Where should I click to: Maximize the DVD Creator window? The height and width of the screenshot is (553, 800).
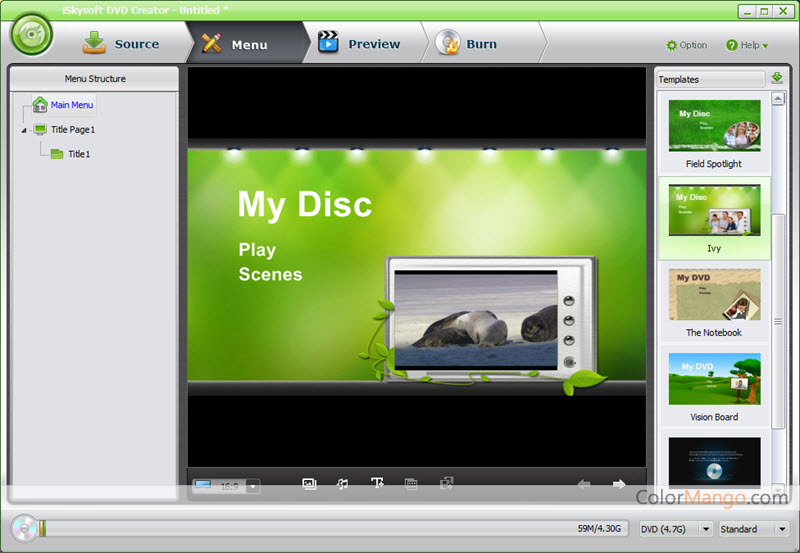tap(764, 11)
